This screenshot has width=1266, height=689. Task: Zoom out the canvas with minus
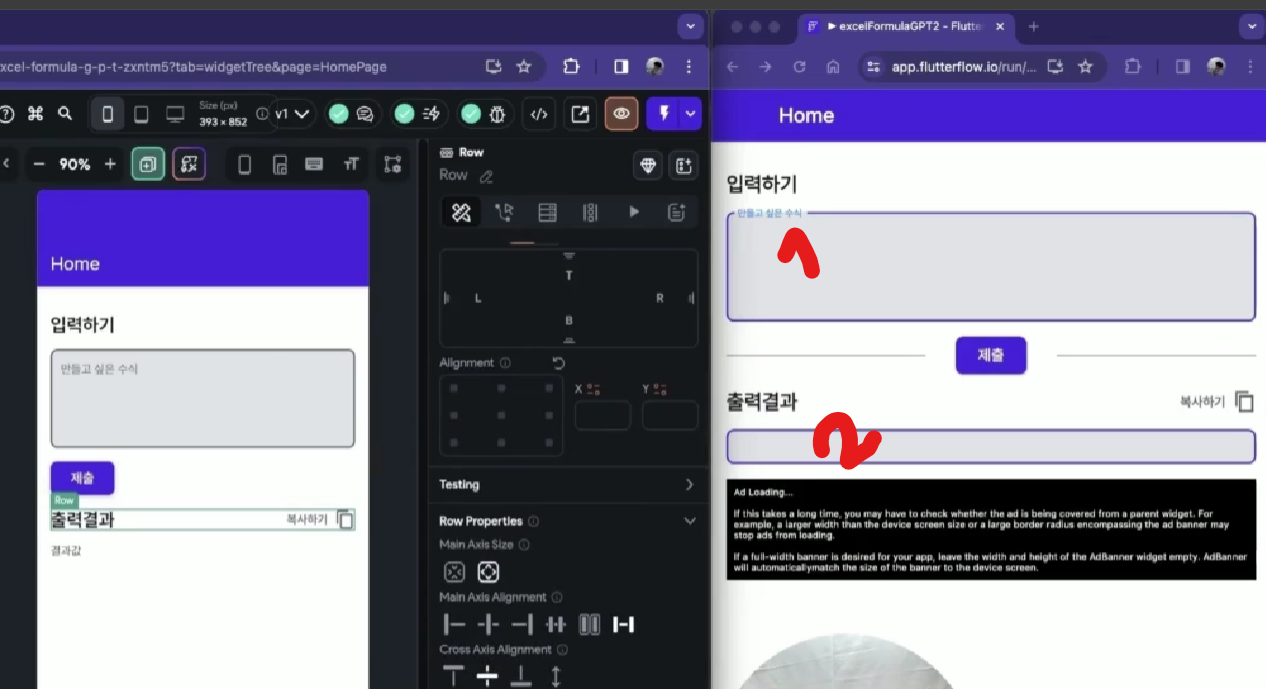(39, 164)
